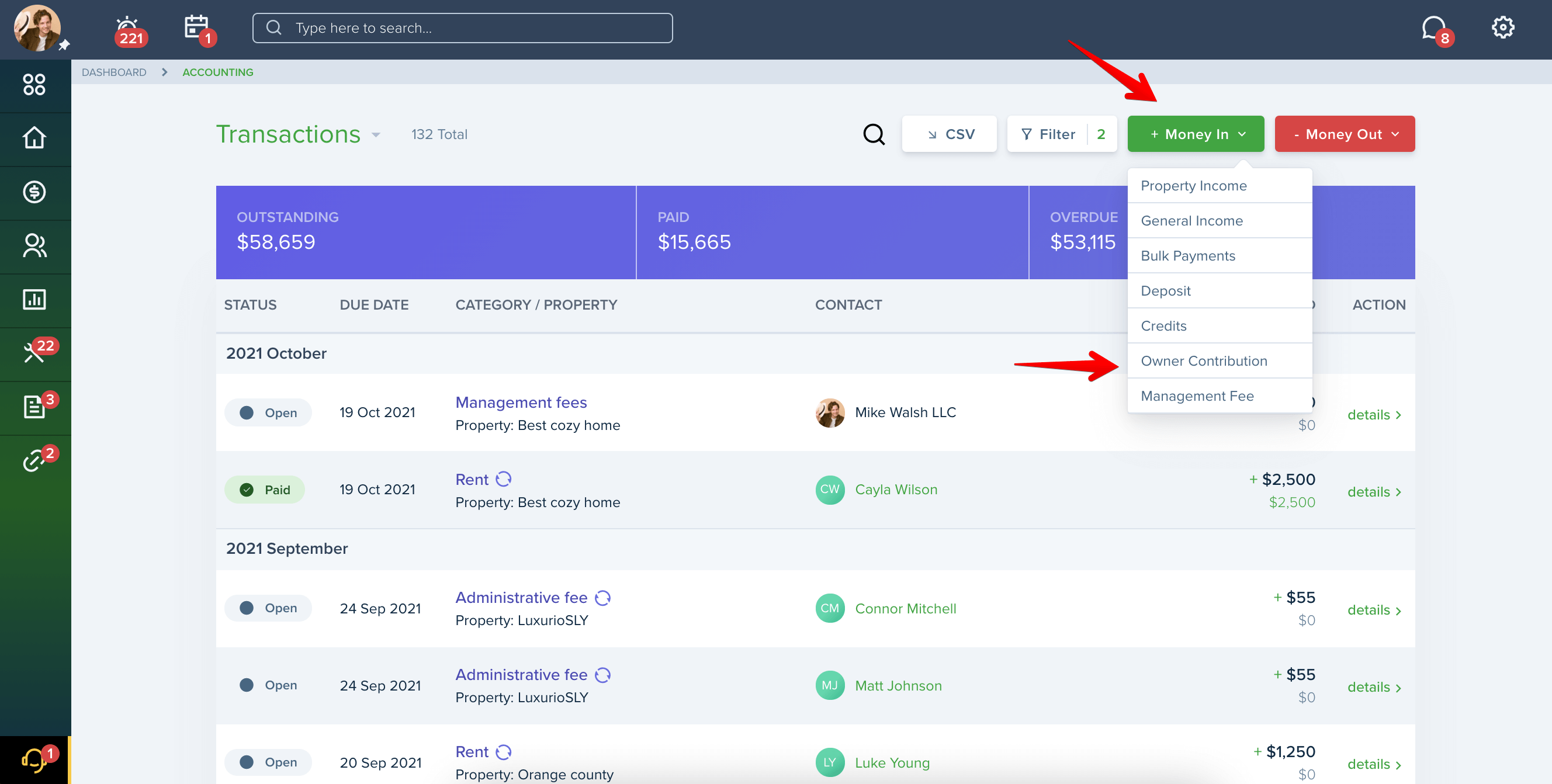Click the MJ avatar for Matt Johnson
This screenshot has height=784, width=1552.
coord(830,685)
